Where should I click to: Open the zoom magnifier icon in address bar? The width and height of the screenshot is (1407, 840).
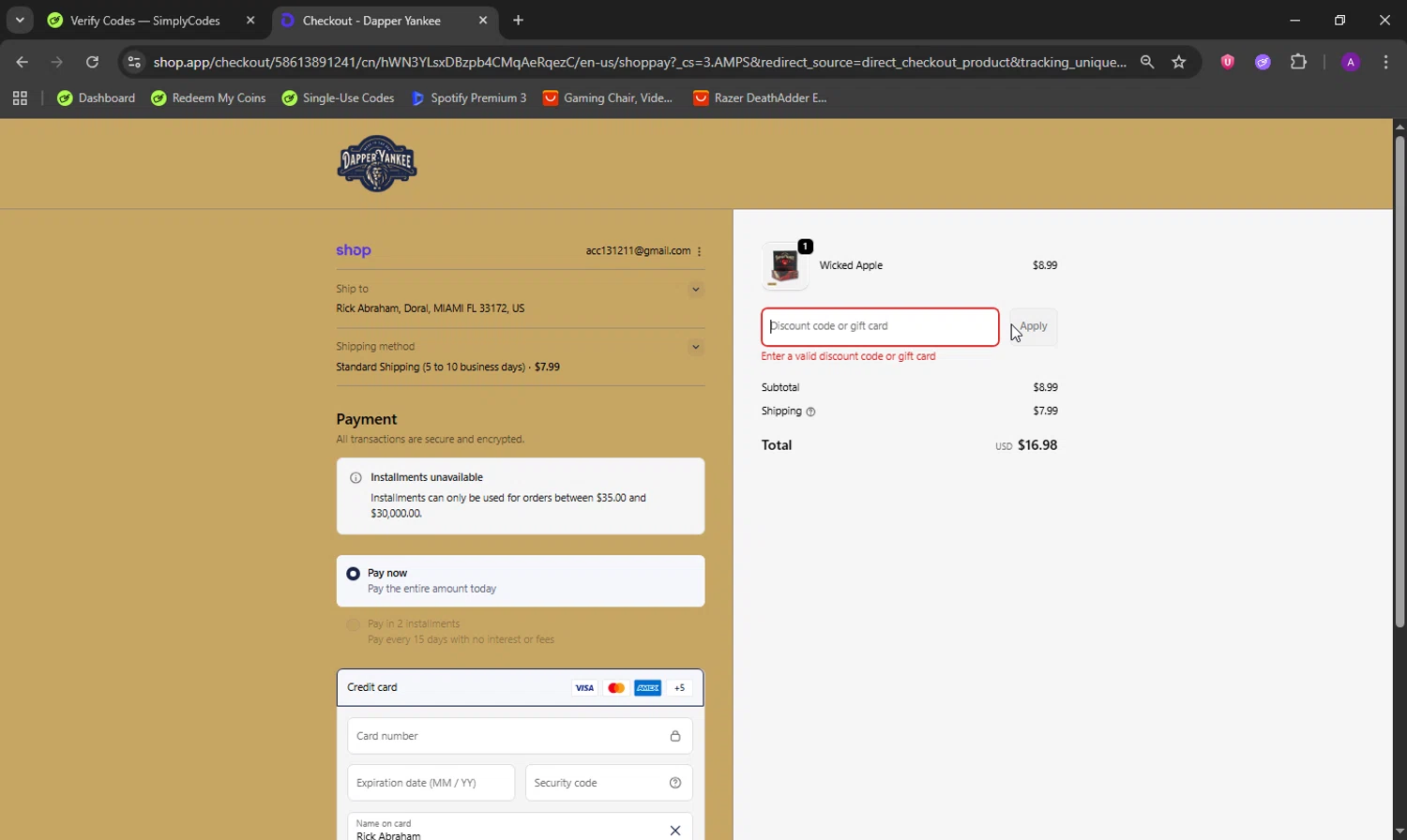pyautogui.click(x=1147, y=62)
